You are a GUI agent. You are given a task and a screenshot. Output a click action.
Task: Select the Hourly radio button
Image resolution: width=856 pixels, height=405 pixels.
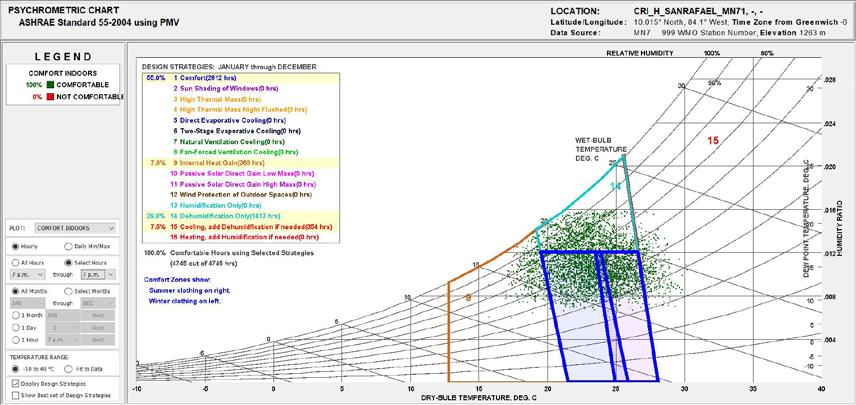[x=15, y=246]
